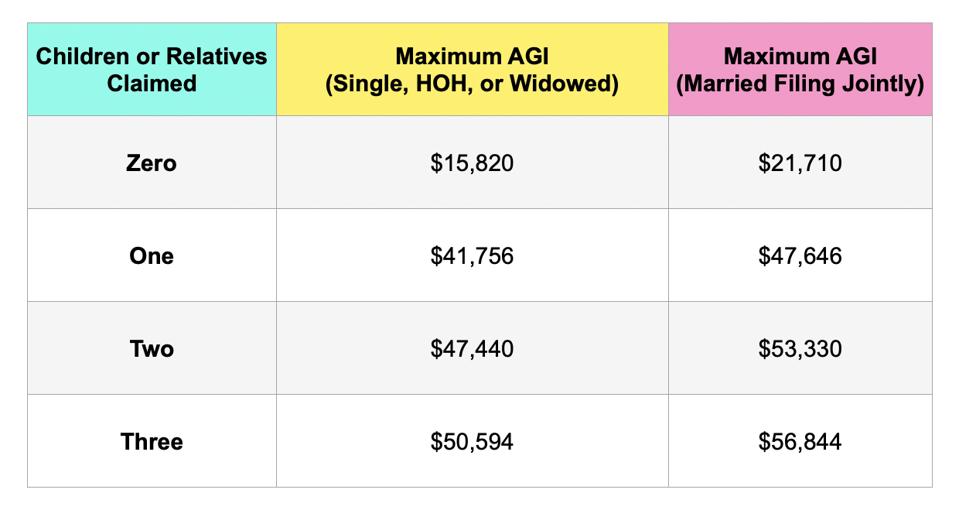Select the "Two" row label

click(x=152, y=349)
